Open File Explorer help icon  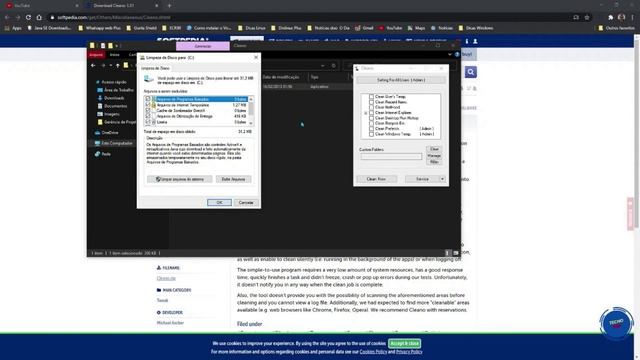[457, 54]
